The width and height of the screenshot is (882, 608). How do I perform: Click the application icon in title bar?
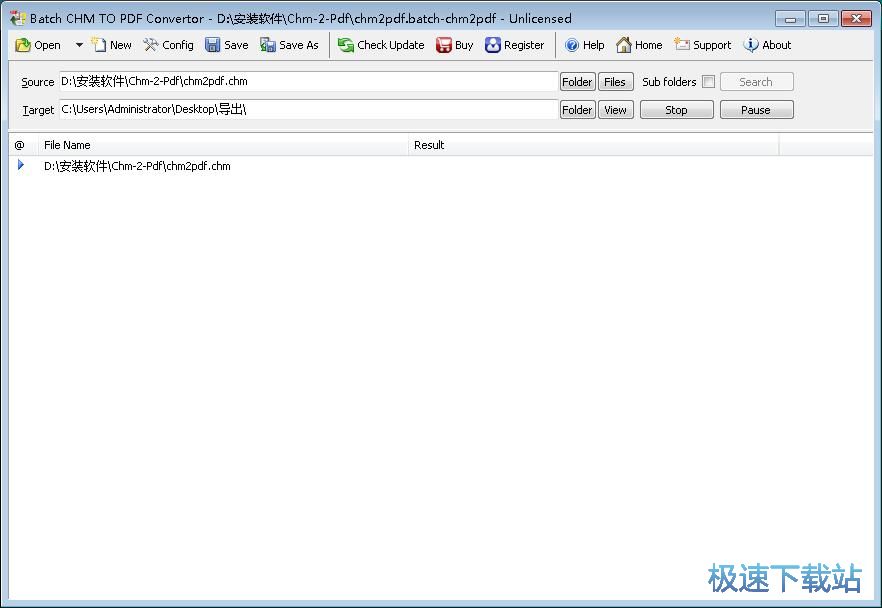17,19
